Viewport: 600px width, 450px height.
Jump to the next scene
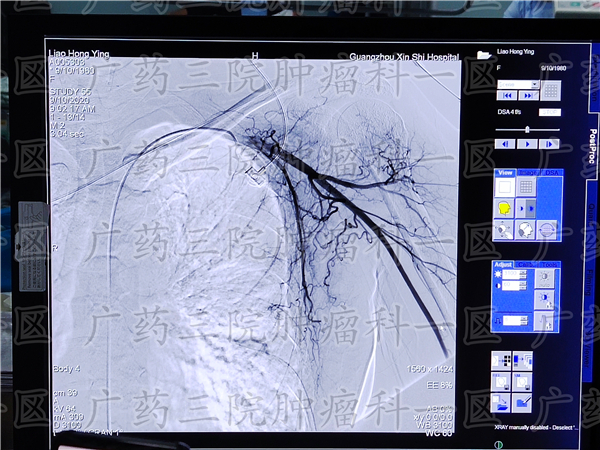[x=528, y=95]
